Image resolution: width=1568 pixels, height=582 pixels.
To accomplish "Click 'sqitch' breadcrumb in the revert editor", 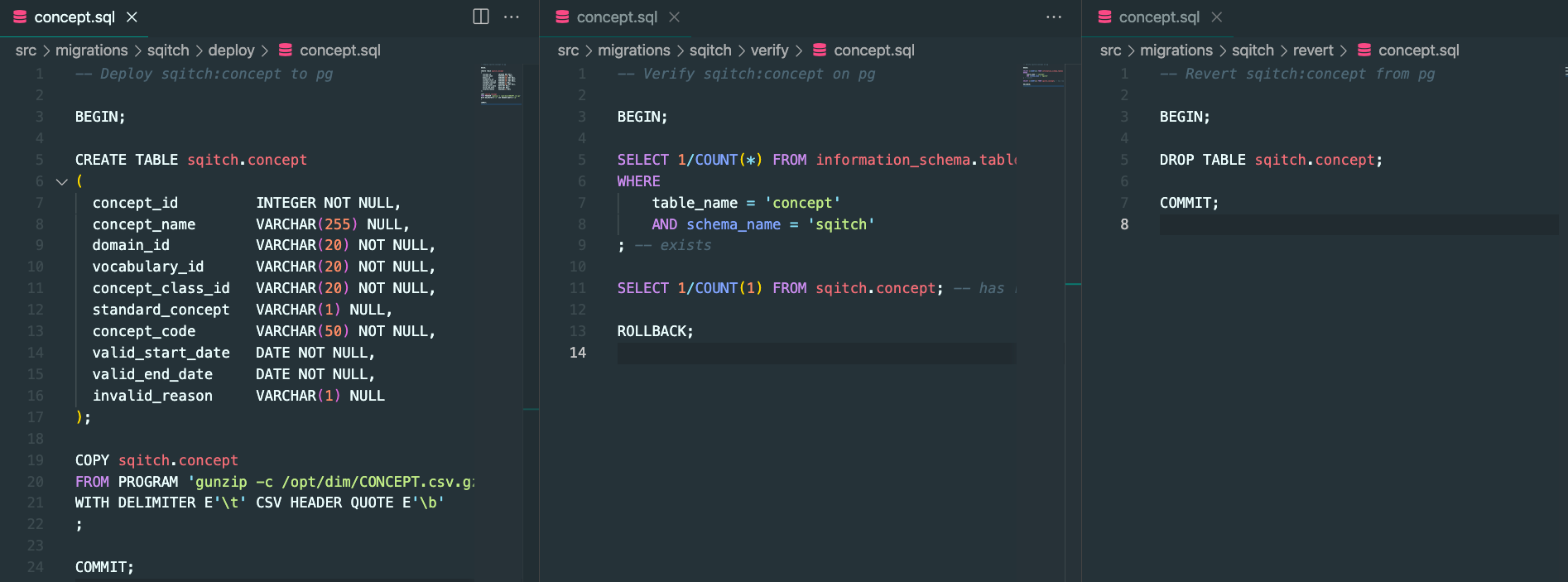I will click(1253, 51).
